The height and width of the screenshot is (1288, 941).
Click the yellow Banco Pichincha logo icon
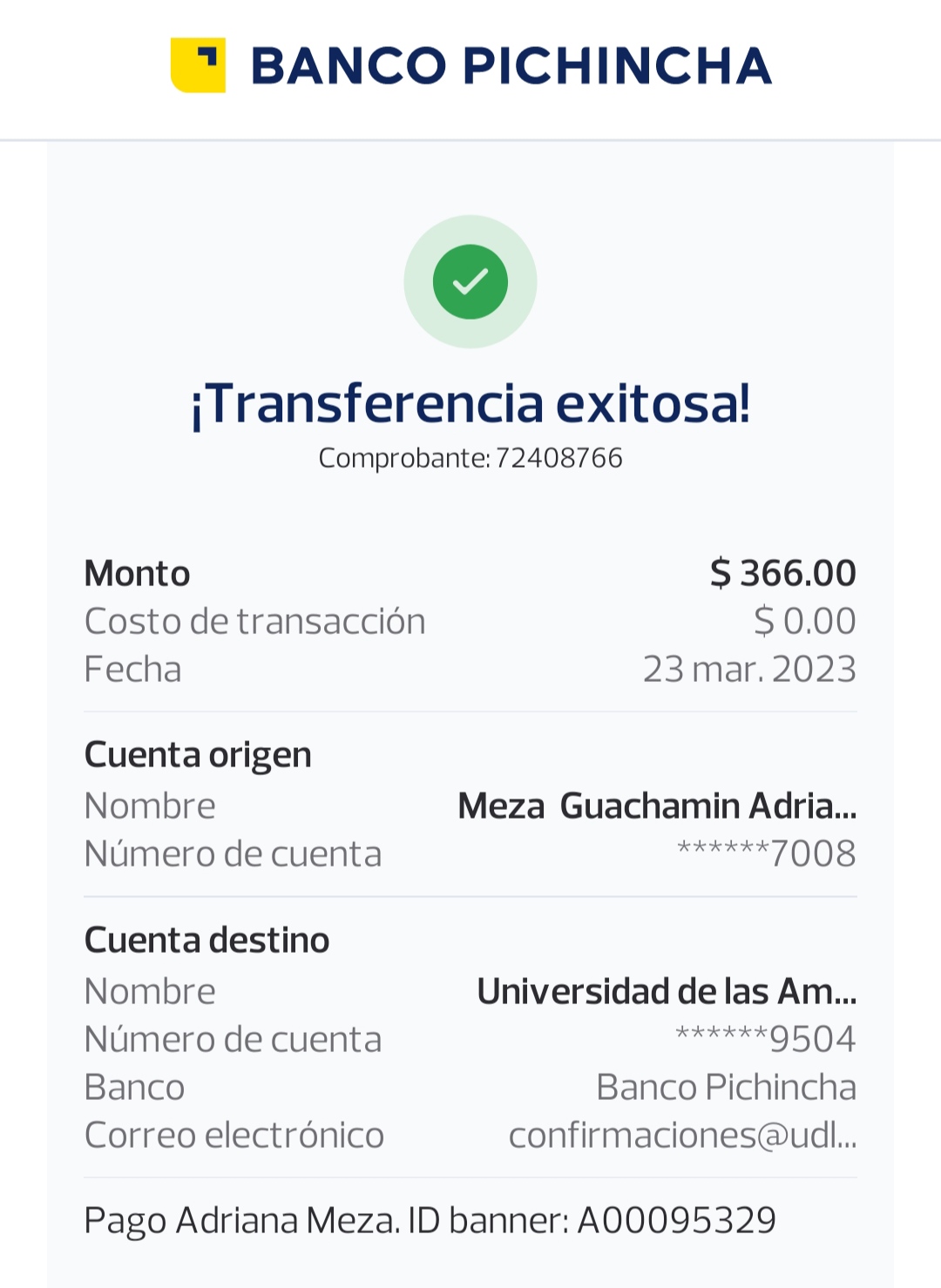[x=199, y=65]
